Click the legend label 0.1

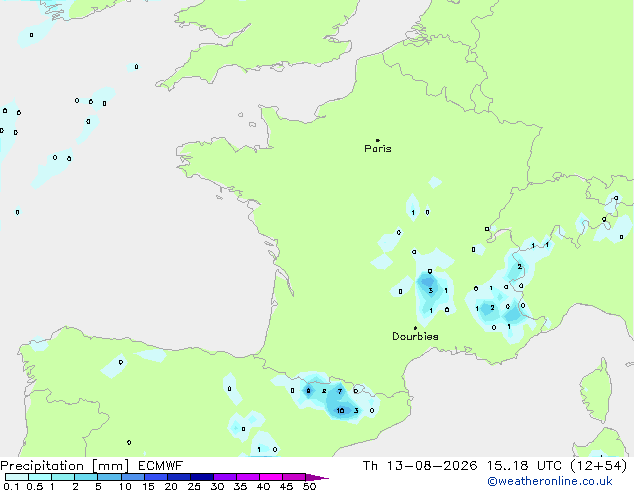(x=11, y=486)
